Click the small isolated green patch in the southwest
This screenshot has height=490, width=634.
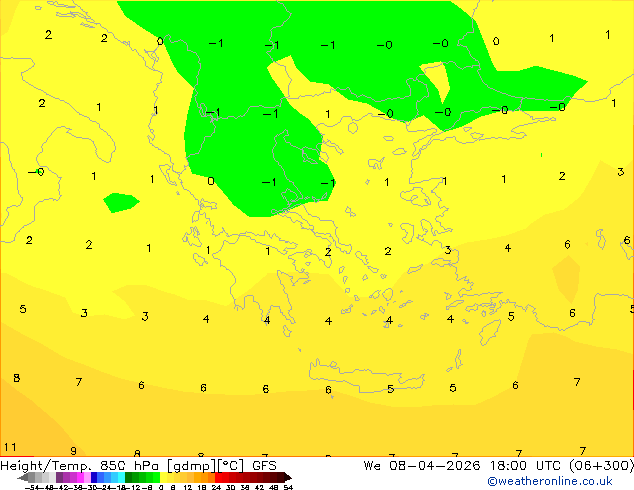[121, 203]
